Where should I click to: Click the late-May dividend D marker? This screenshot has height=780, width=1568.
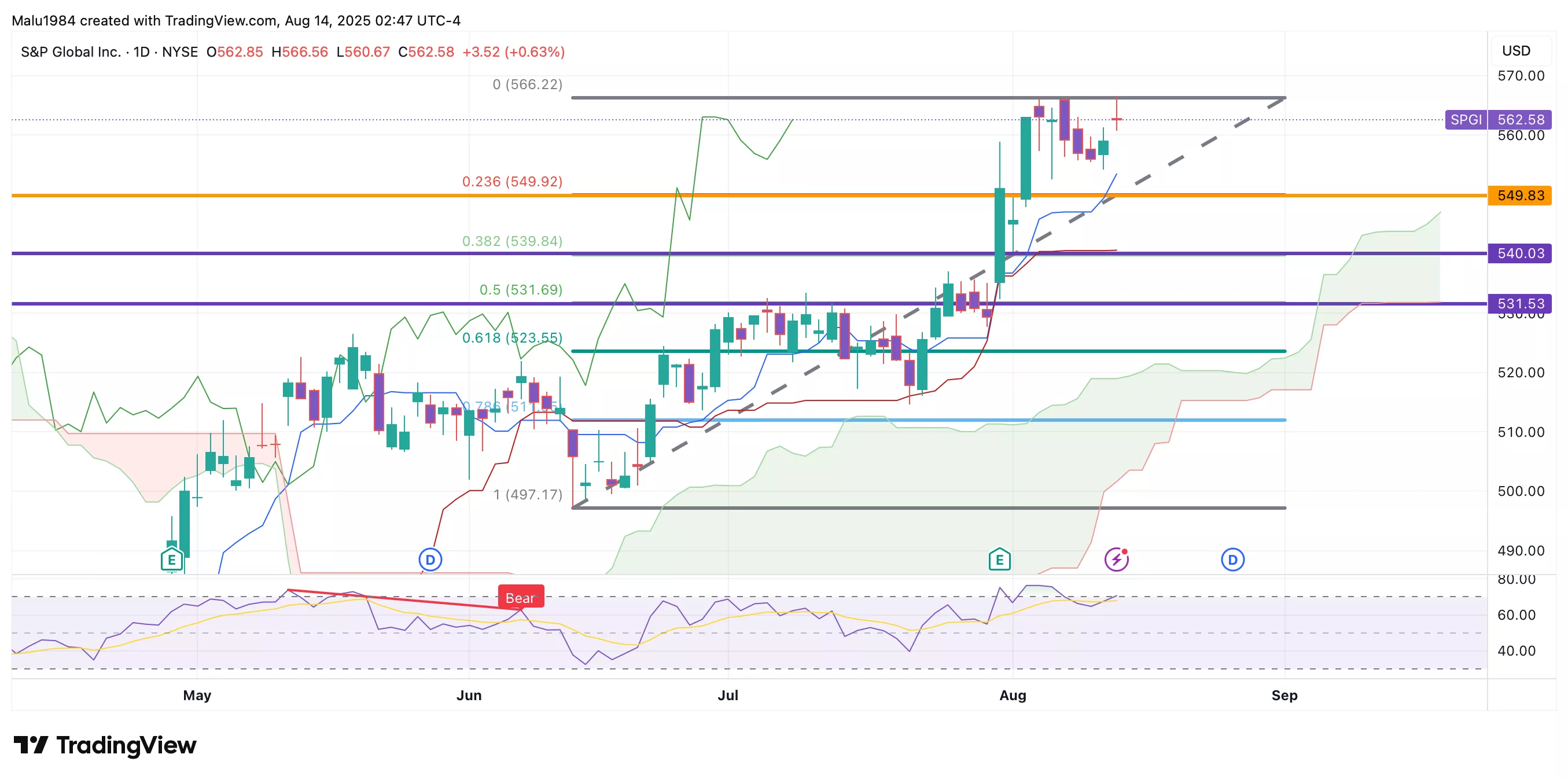430,560
